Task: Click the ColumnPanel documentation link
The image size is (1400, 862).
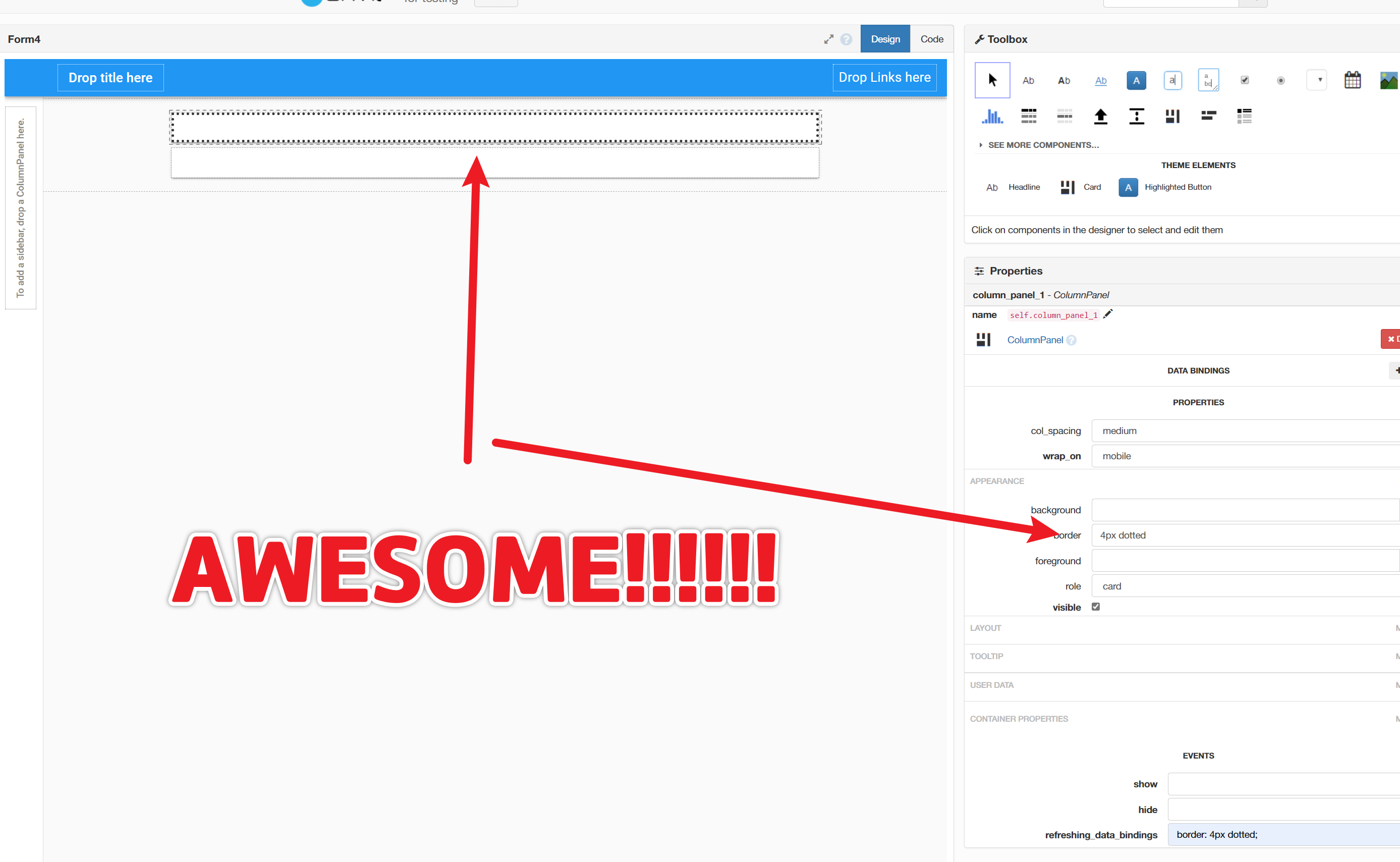Action: click(1035, 340)
